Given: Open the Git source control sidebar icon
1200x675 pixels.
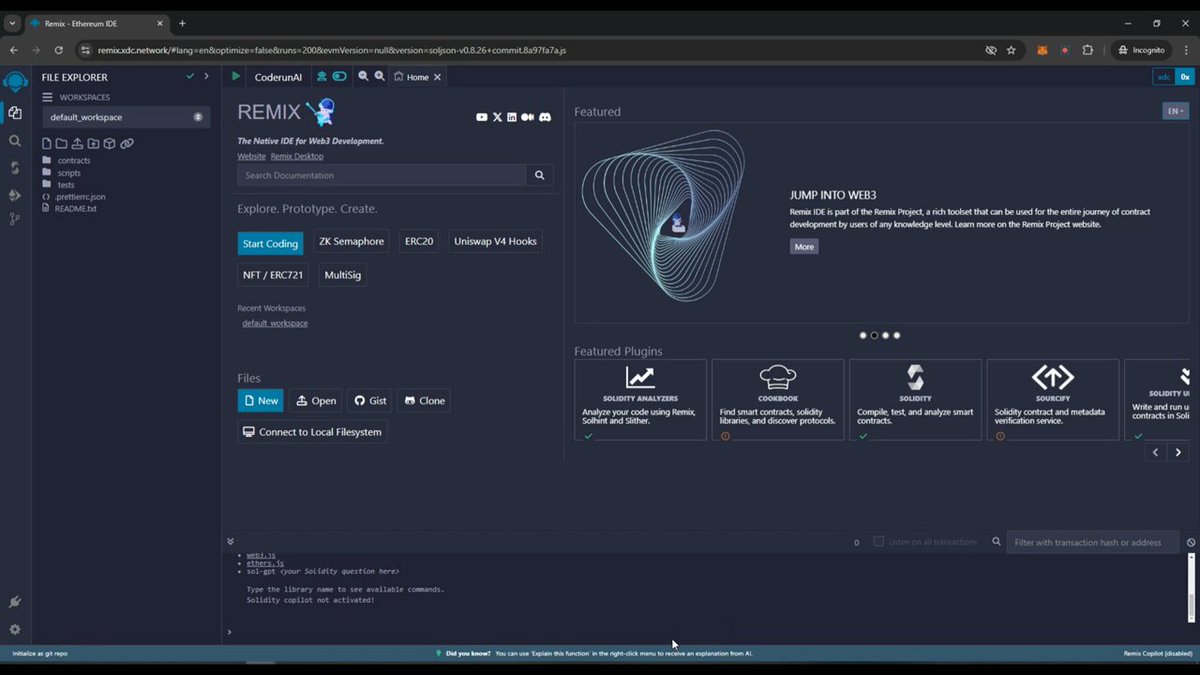Looking at the screenshot, I should 15,219.
